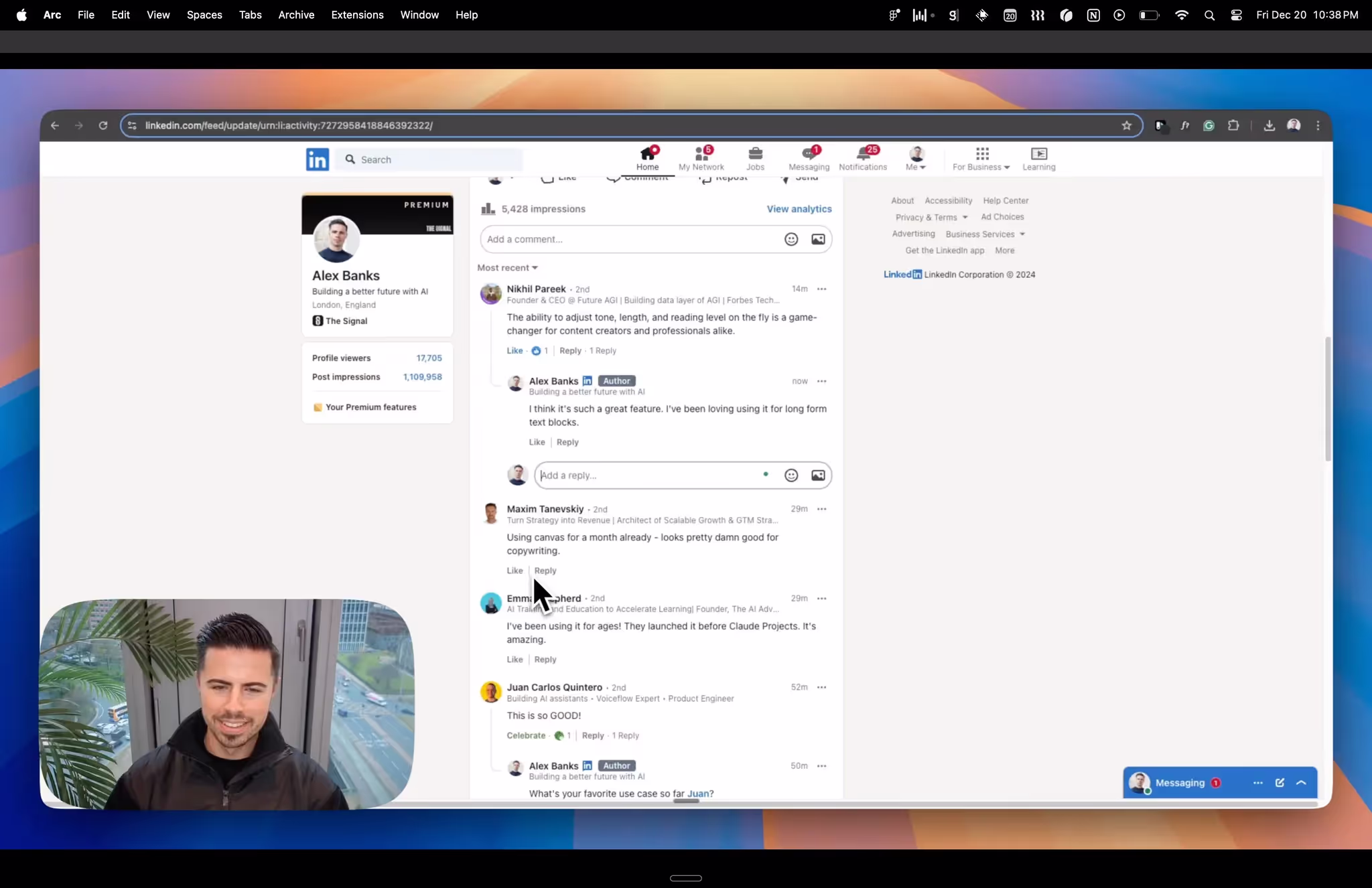The image size is (1372, 888).
Task: Expand Messaging overlay with chevron
Action: coord(1301,783)
